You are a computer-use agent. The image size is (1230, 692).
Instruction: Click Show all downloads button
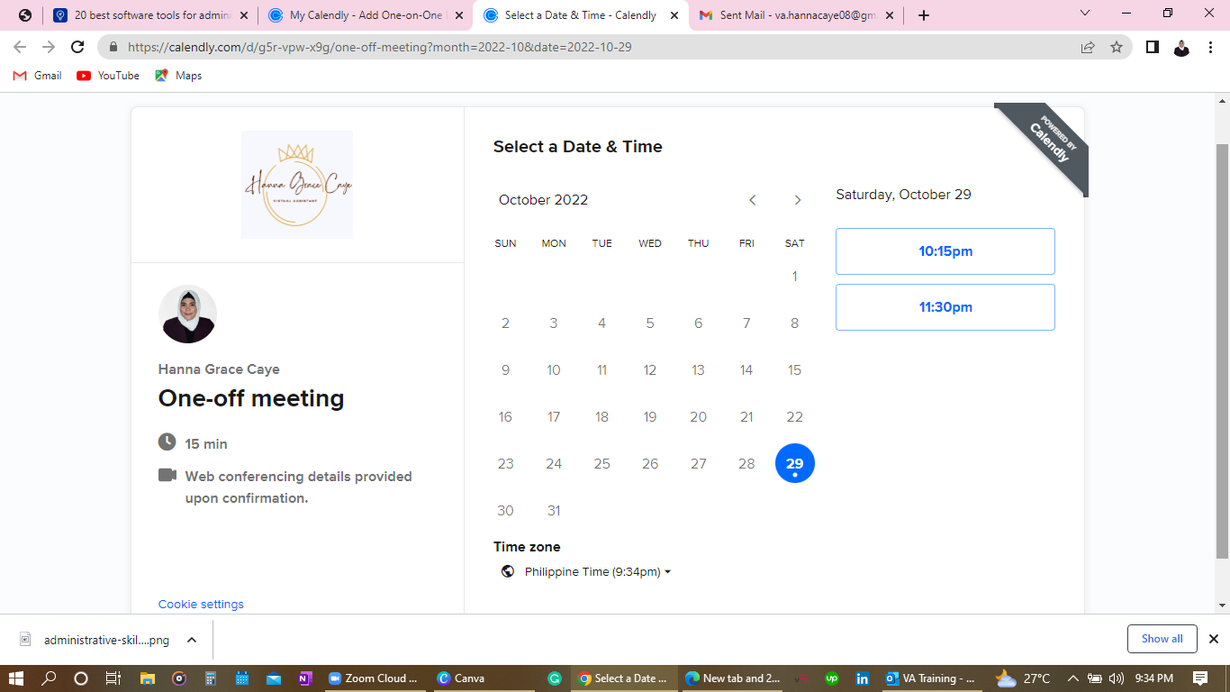1161,639
